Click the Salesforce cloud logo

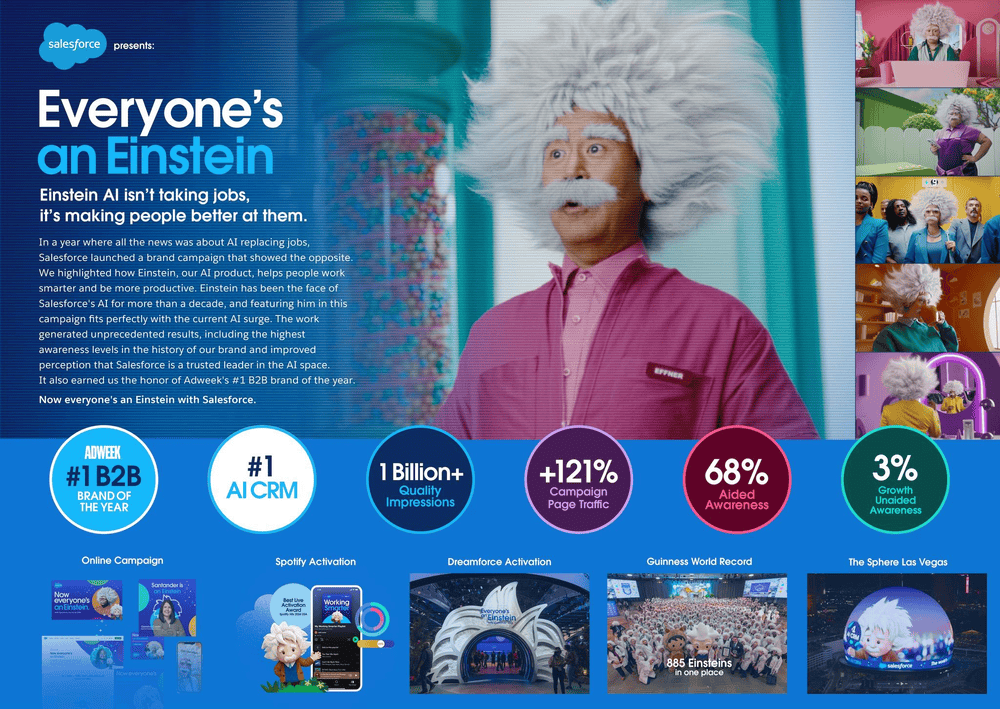[73, 45]
